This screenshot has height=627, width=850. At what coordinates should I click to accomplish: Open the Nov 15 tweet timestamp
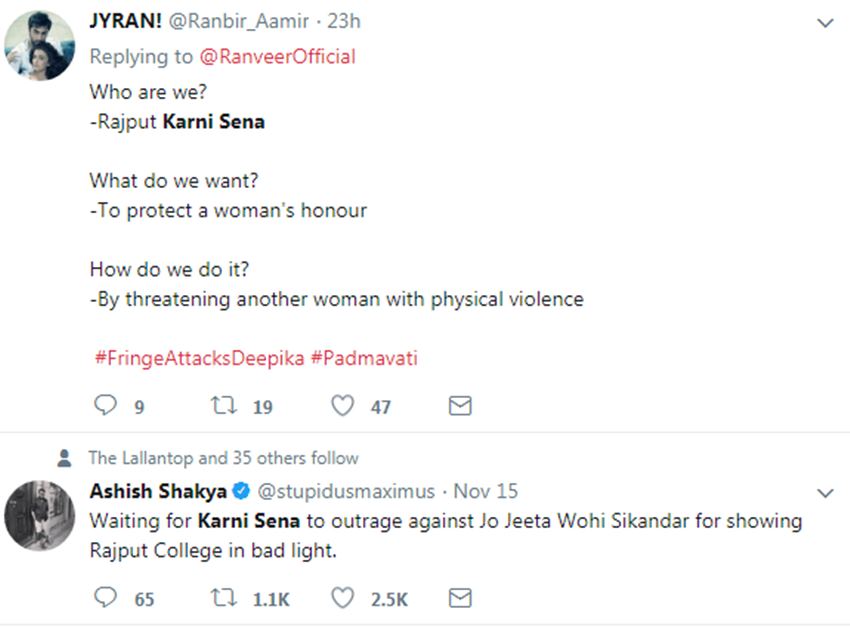point(486,491)
